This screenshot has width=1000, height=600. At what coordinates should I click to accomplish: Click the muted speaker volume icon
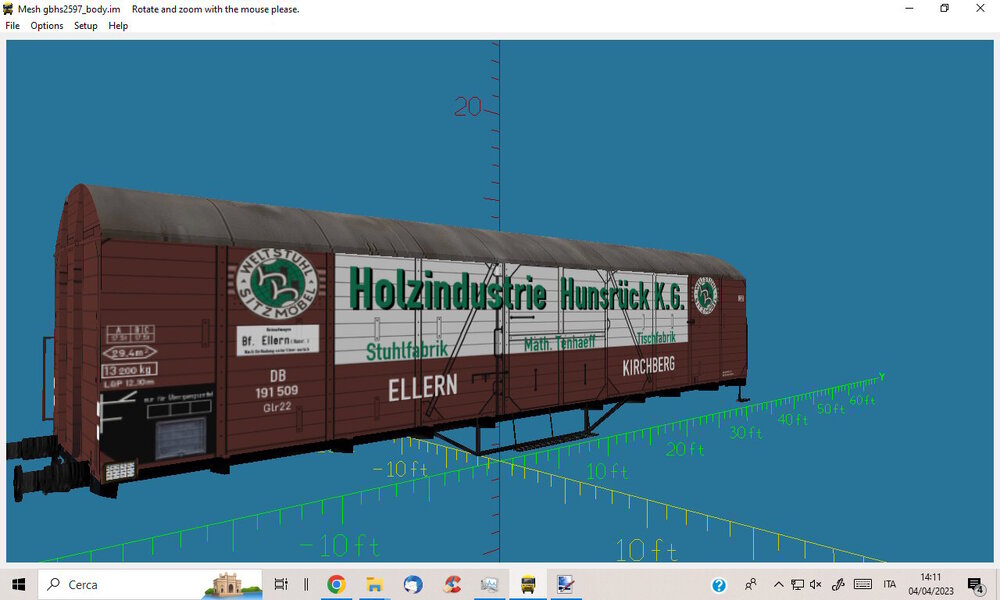816,584
